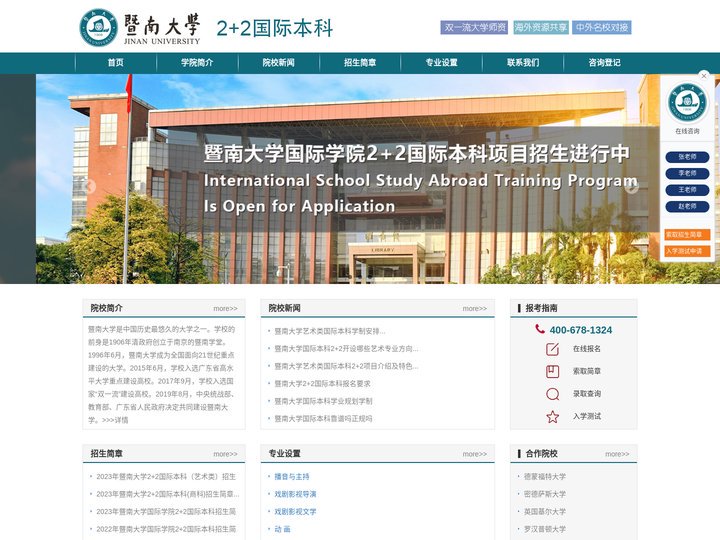The image size is (720, 540).
Task: Click the 海外资源共享 header tag
Action: pos(540,28)
